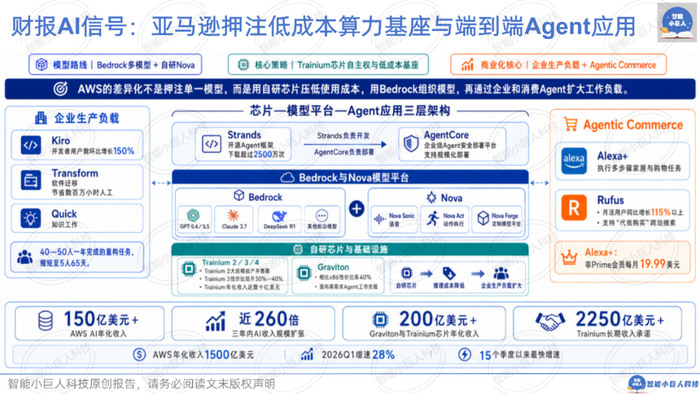This screenshot has width=700, height=394.
Task: Click the Quick lightbulb icon
Action: point(31,218)
